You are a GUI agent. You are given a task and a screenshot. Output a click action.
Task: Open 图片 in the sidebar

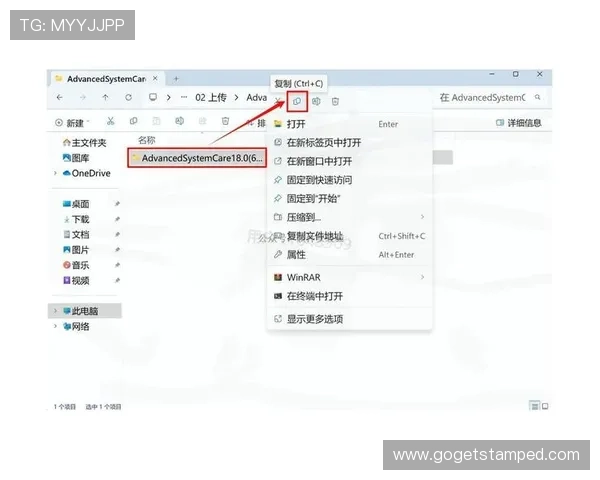pos(76,250)
